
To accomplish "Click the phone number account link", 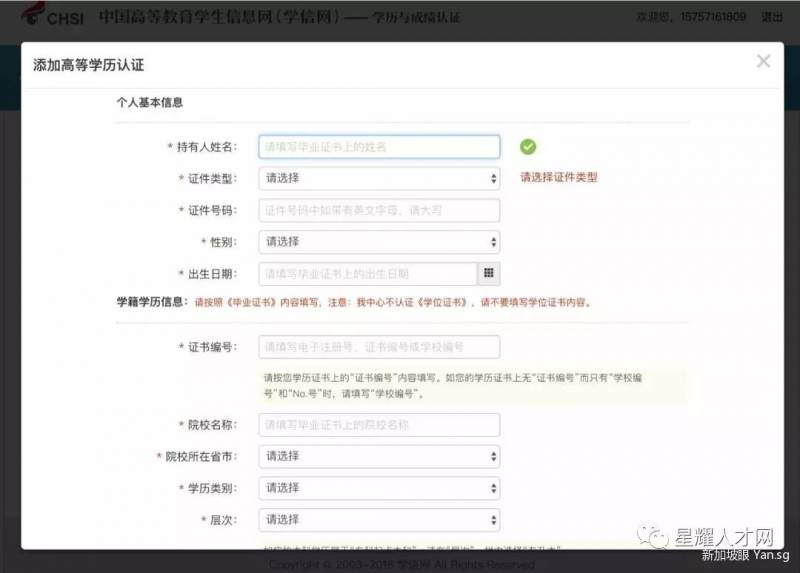I will point(714,18).
